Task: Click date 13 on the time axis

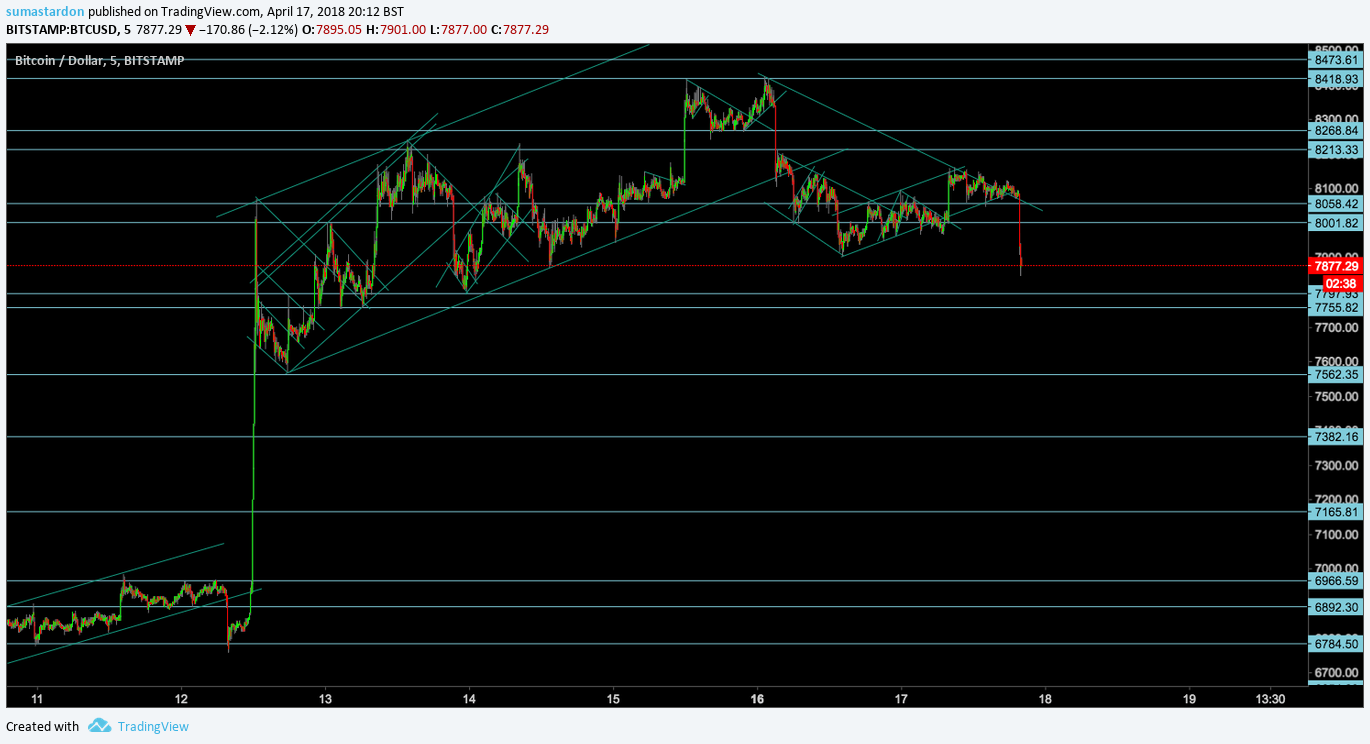Action: [325, 698]
